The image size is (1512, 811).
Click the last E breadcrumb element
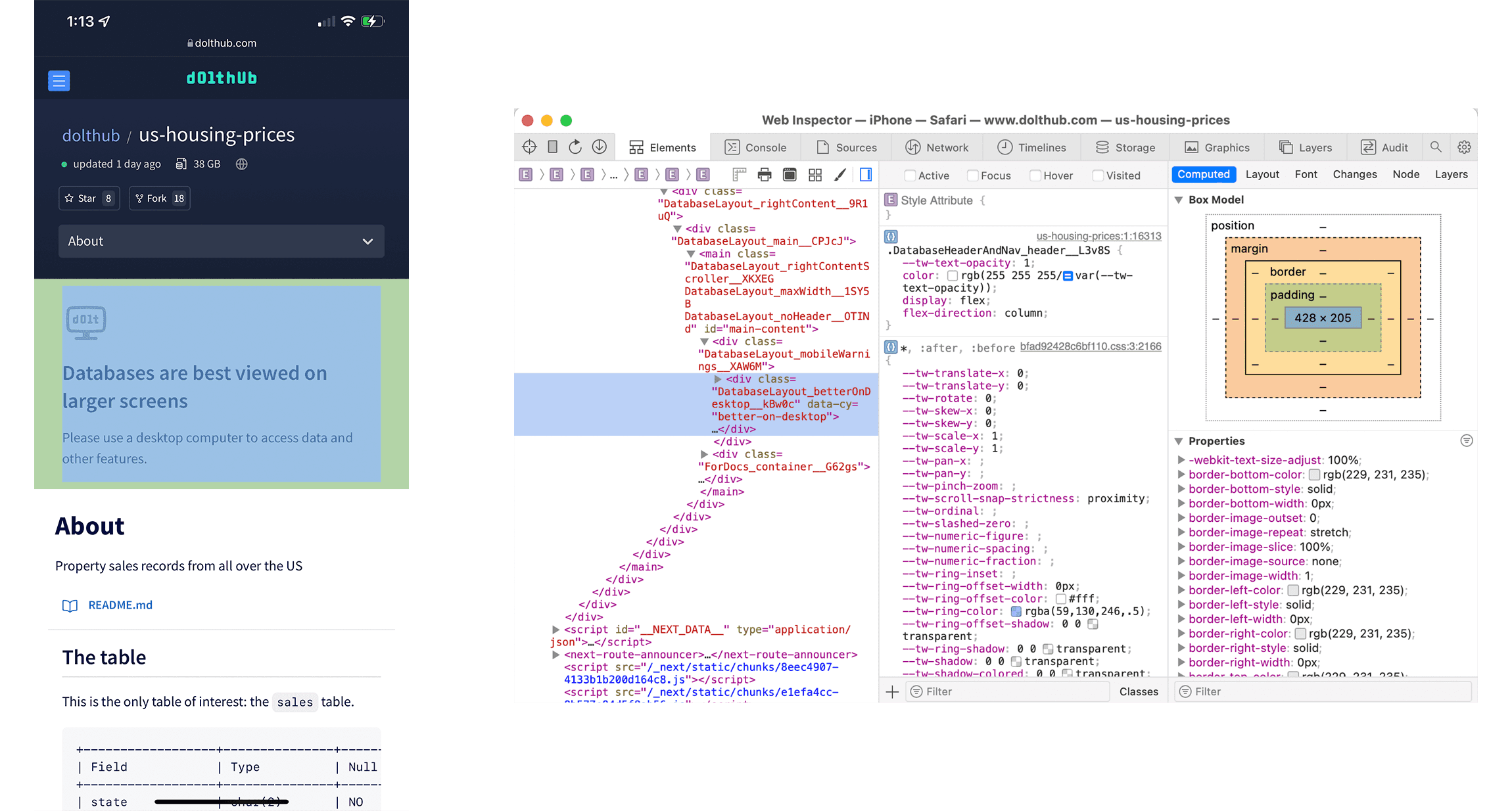(x=703, y=175)
